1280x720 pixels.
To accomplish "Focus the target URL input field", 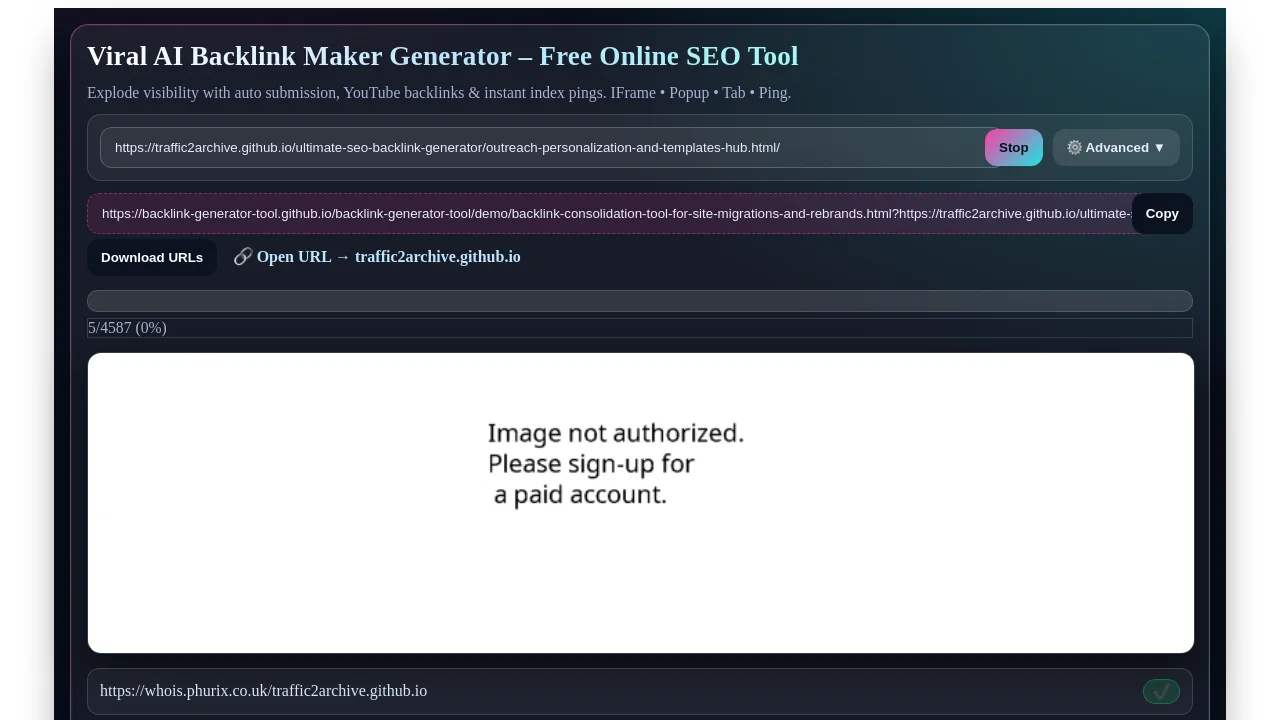I will [550, 147].
